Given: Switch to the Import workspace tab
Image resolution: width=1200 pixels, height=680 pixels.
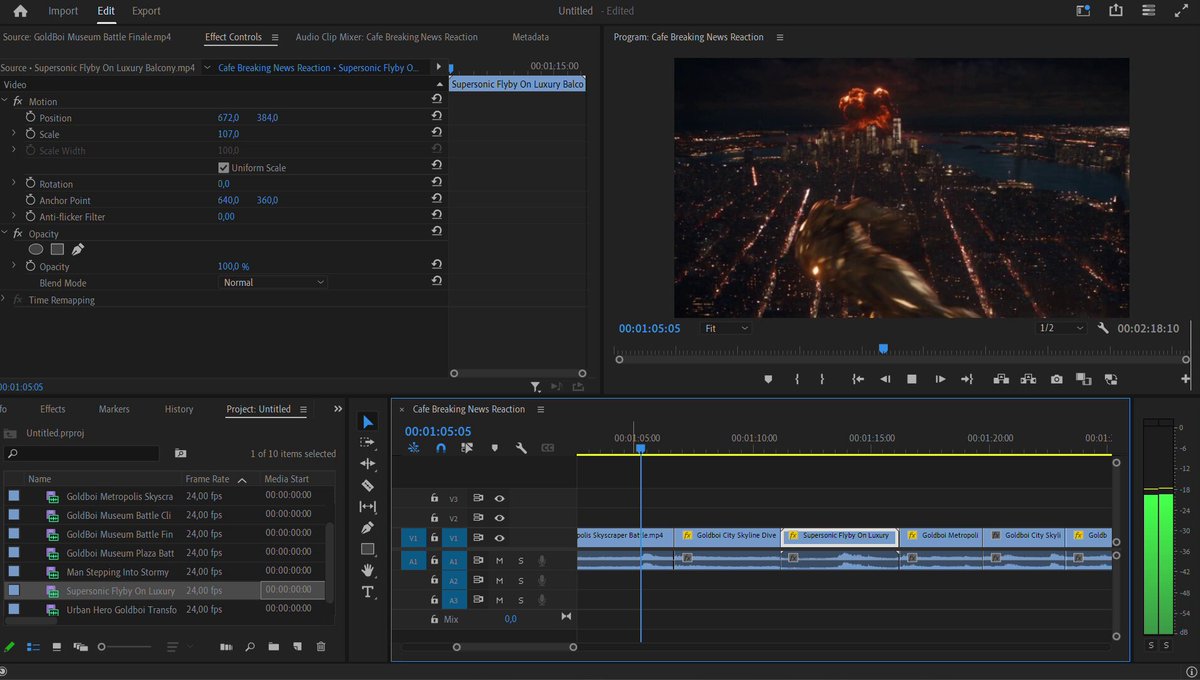Looking at the screenshot, I should tap(63, 11).
